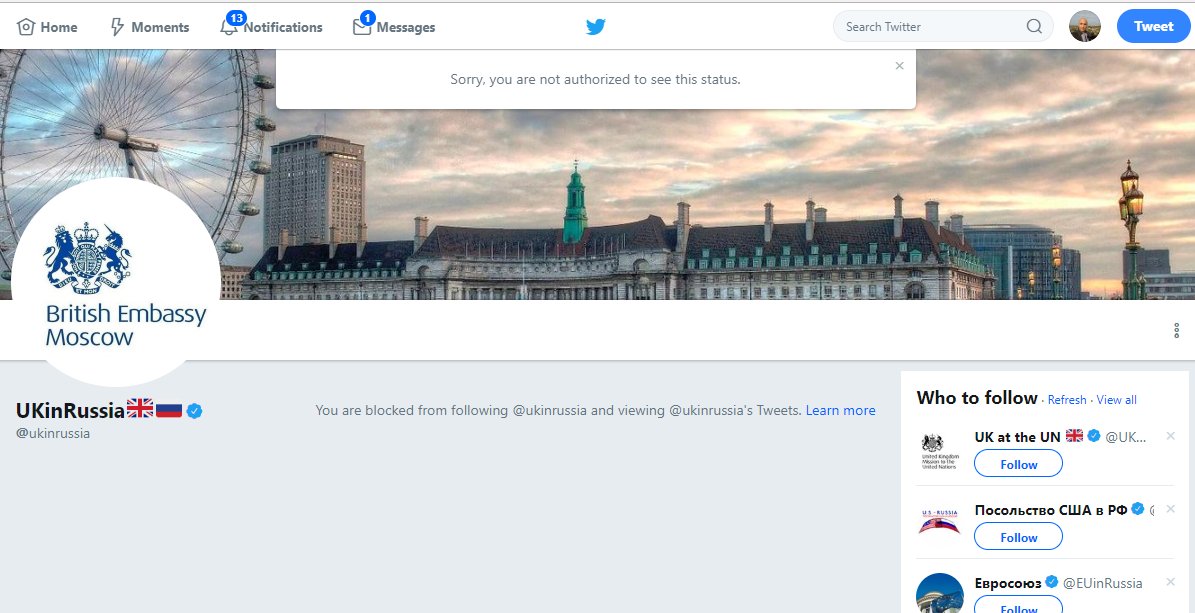
Task: Dismiss the Посольство США в РФ suggestion
Action: pos(1171,509)
